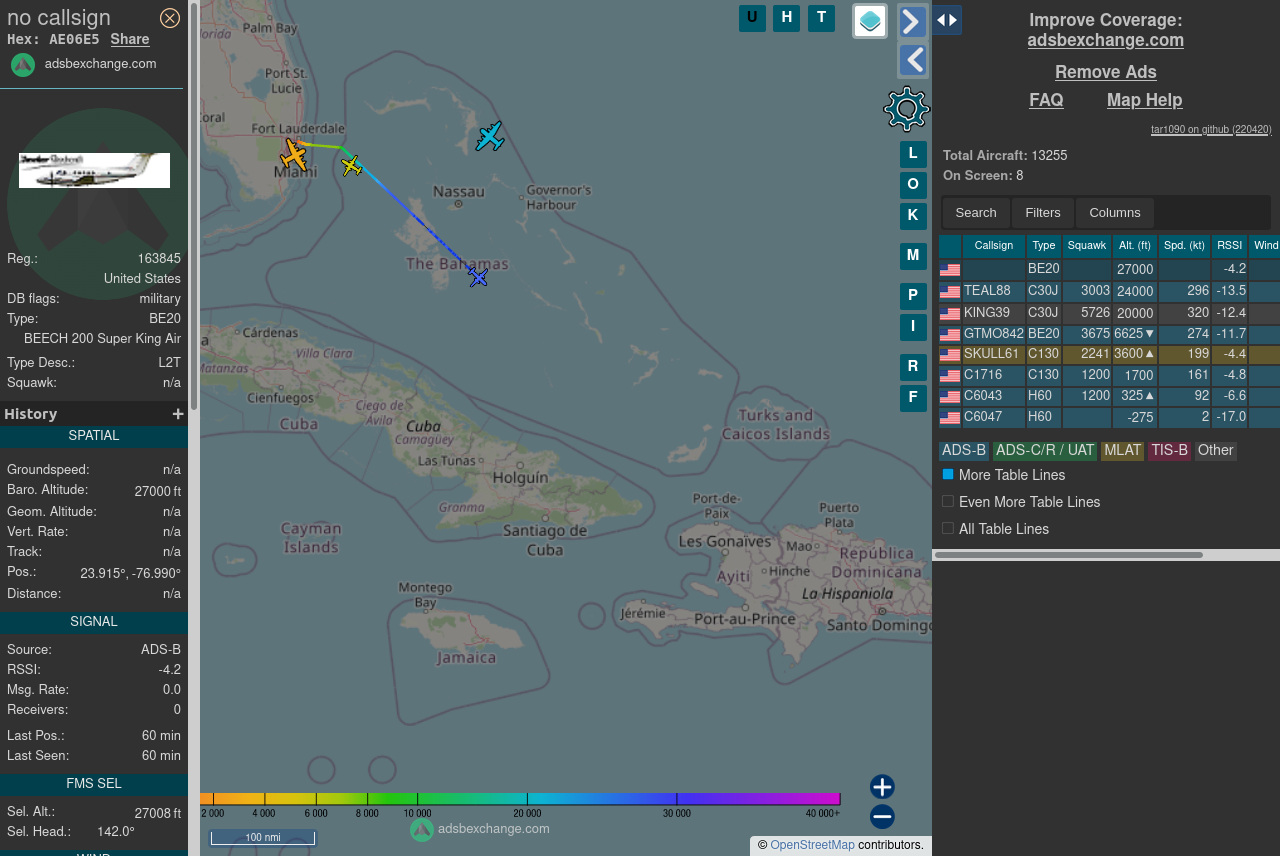The width and height of the screenshot is (1280, 856).
Task: Enable Even More Table Lines checkbox
Action: (x=948, y=501)
